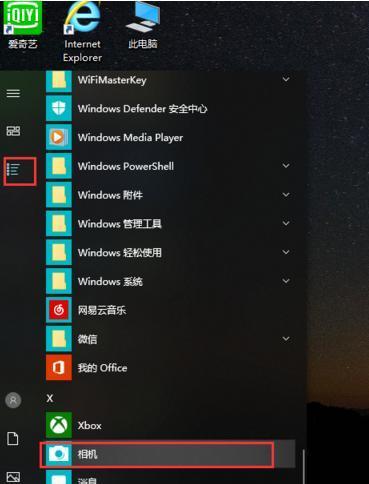Jump via the X letter header
The height and width of the screenshot is (484, 369).
coord(50,398)
